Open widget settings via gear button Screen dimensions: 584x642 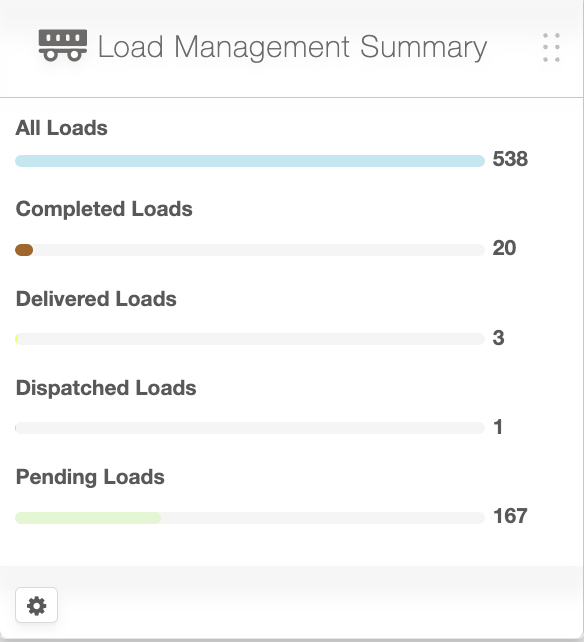click(36, 605)
